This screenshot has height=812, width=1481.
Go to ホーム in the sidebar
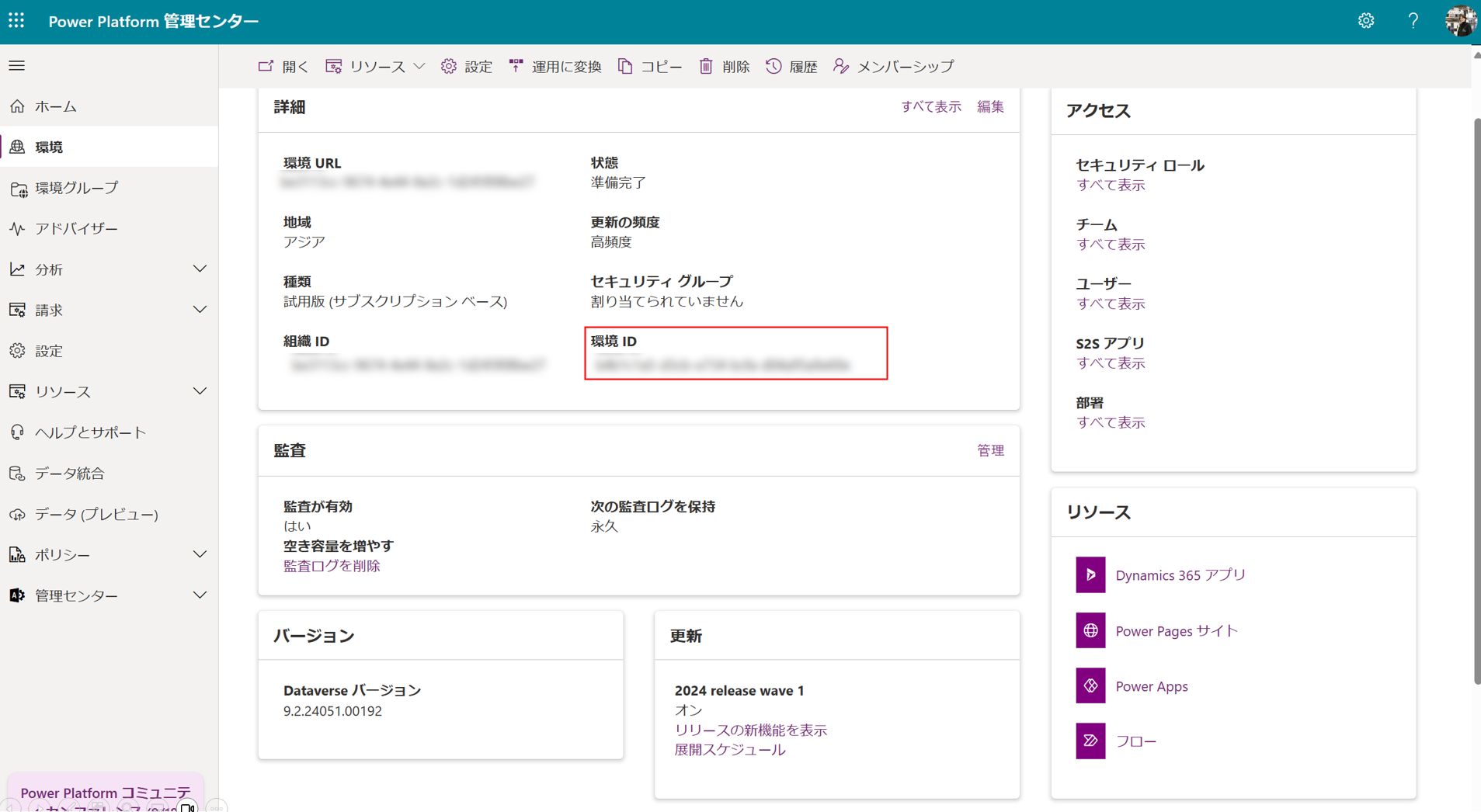point(110,106)
